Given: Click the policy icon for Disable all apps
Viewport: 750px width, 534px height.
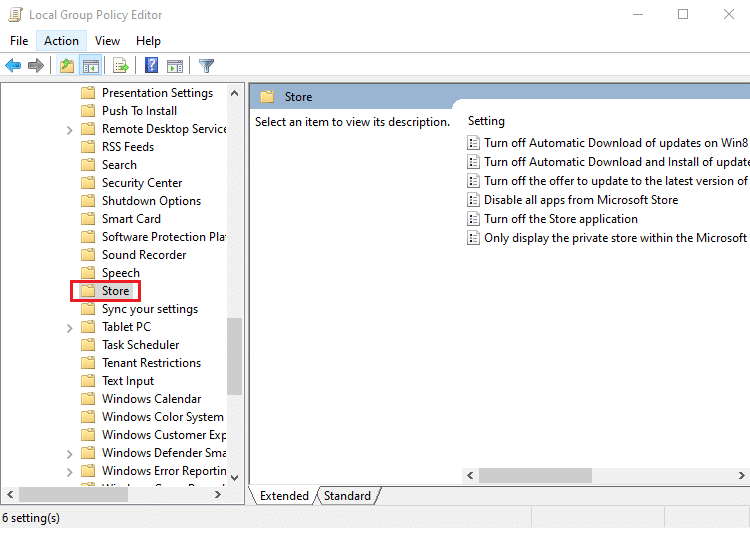Looking at the screenshot, I should (473, 200).
